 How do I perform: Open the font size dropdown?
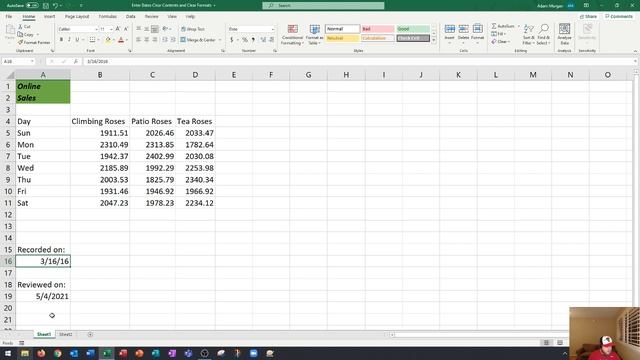(111, 29)
